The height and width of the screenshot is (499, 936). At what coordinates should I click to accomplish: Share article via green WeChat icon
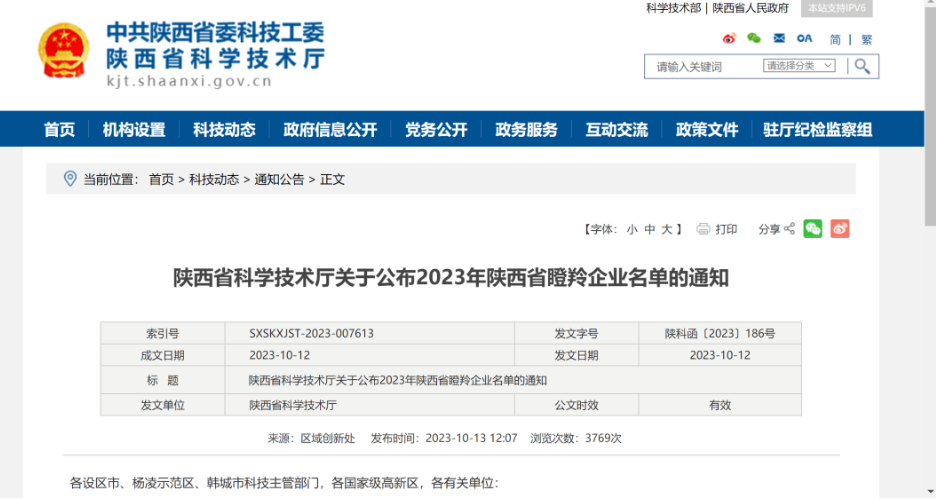click(x=813, y=229)
